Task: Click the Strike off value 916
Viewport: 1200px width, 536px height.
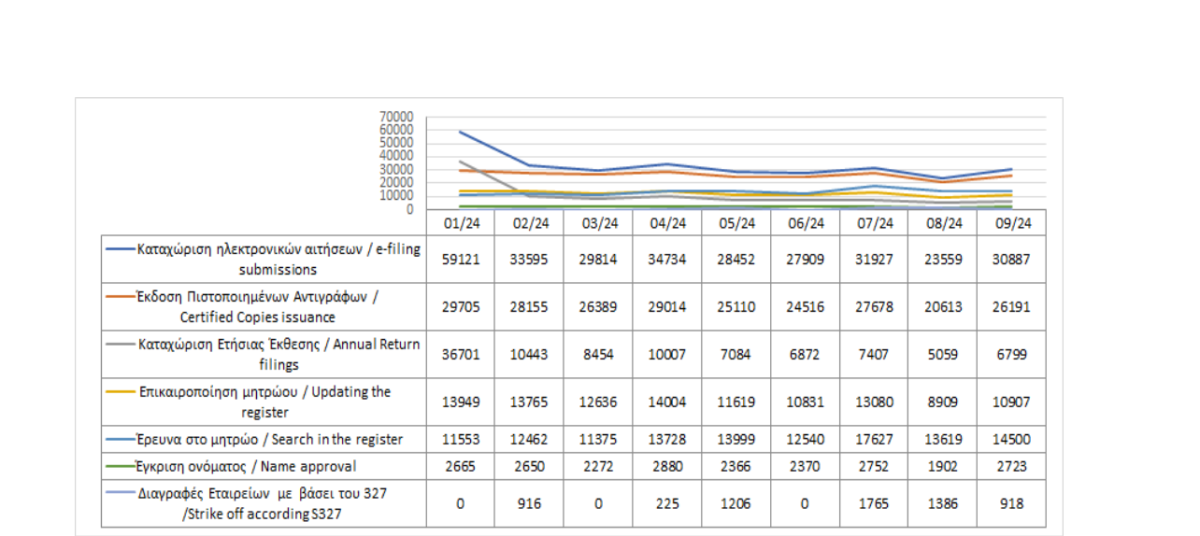Action: [x=529, y=504]
